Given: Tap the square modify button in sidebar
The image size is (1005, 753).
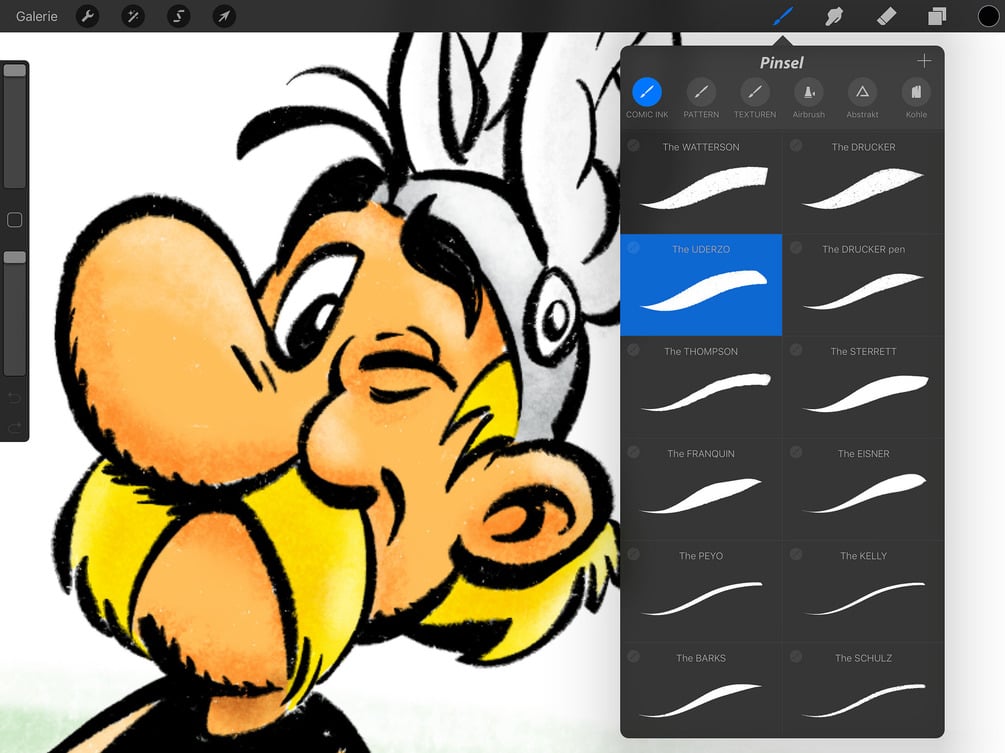Looking at the screenshot, I should [15, 220].
